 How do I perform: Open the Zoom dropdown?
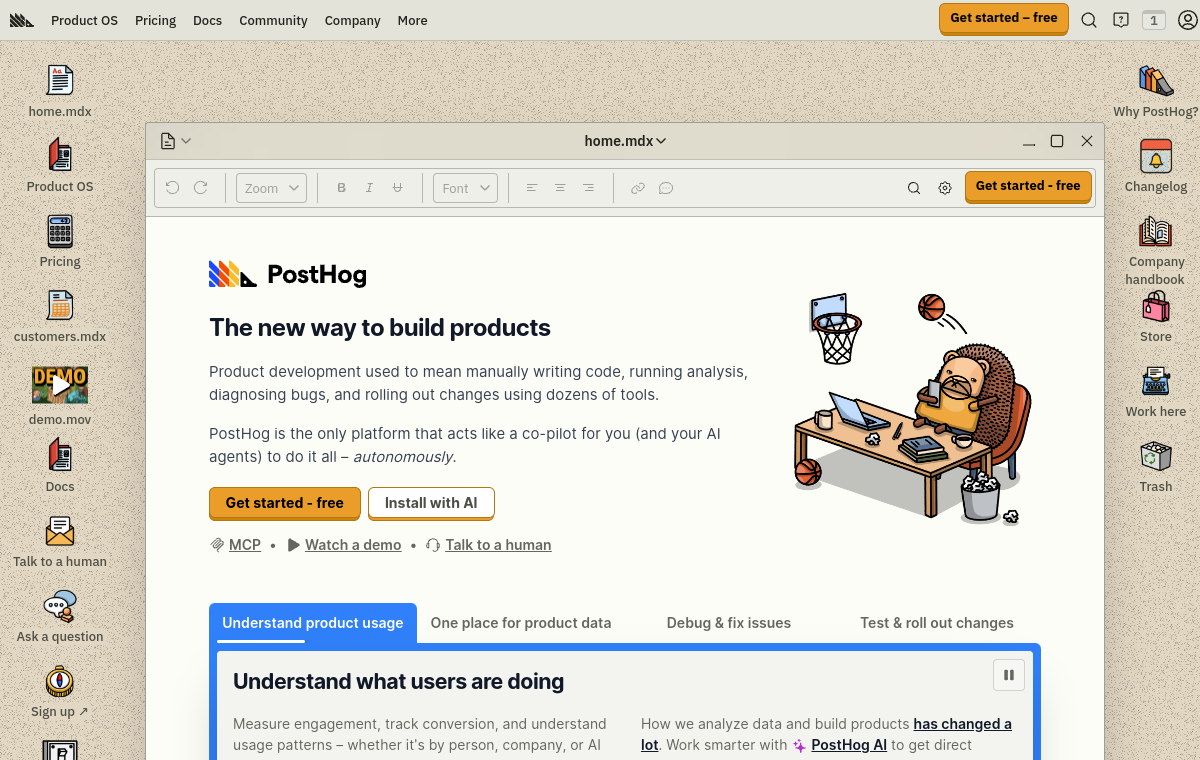click(x=271, y=188)
